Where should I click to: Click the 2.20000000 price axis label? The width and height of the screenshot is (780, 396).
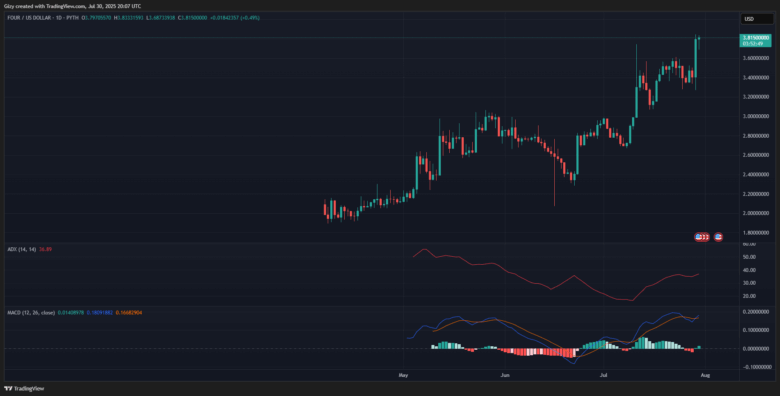pyautogui.click(x=756, y=194)
